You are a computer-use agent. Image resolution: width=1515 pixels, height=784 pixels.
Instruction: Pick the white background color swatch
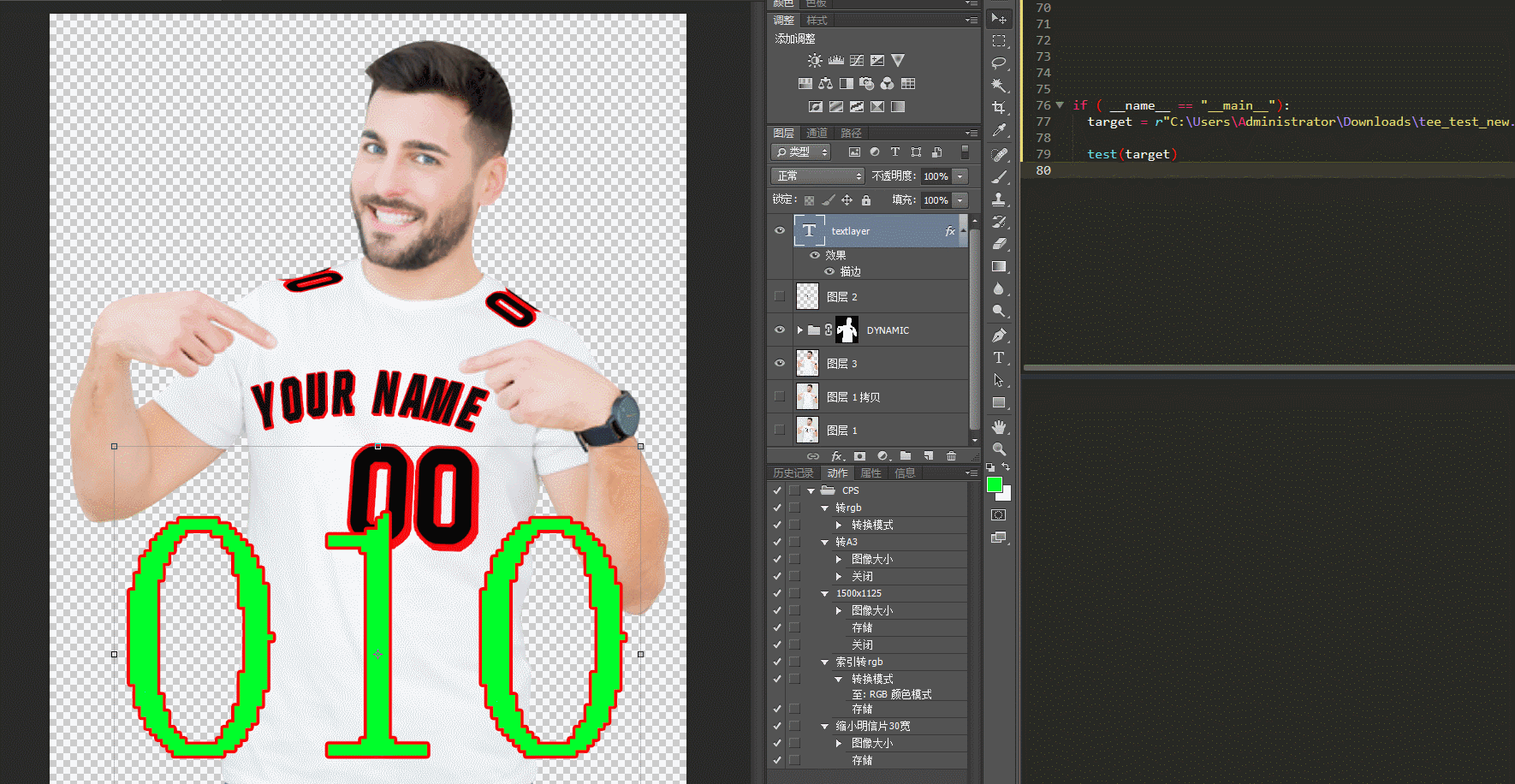click(x=1006, y=495)
